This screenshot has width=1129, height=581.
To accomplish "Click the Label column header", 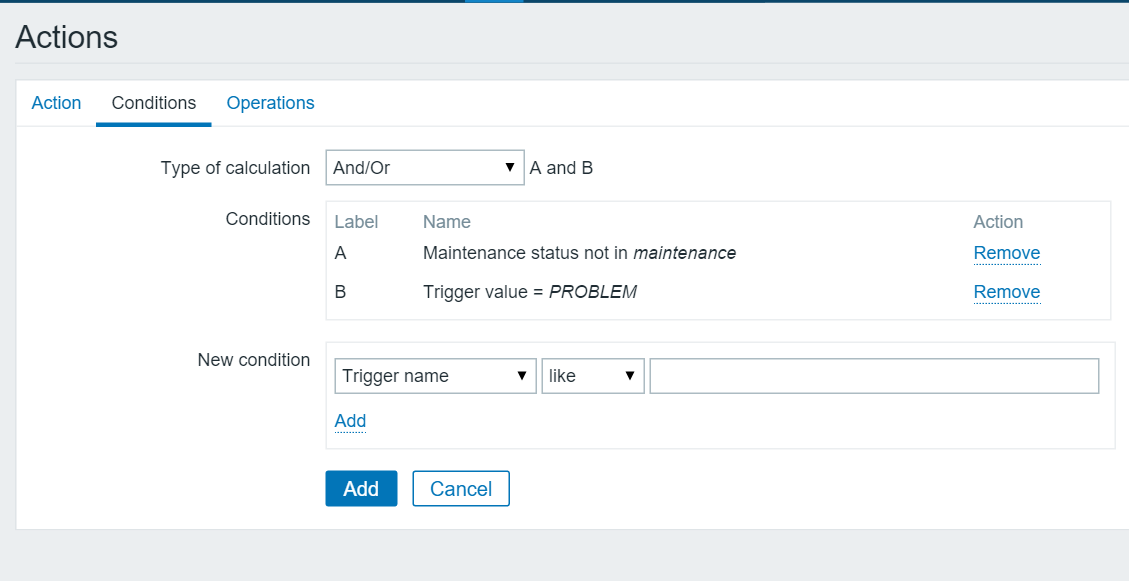I will (x=357, y=221).
